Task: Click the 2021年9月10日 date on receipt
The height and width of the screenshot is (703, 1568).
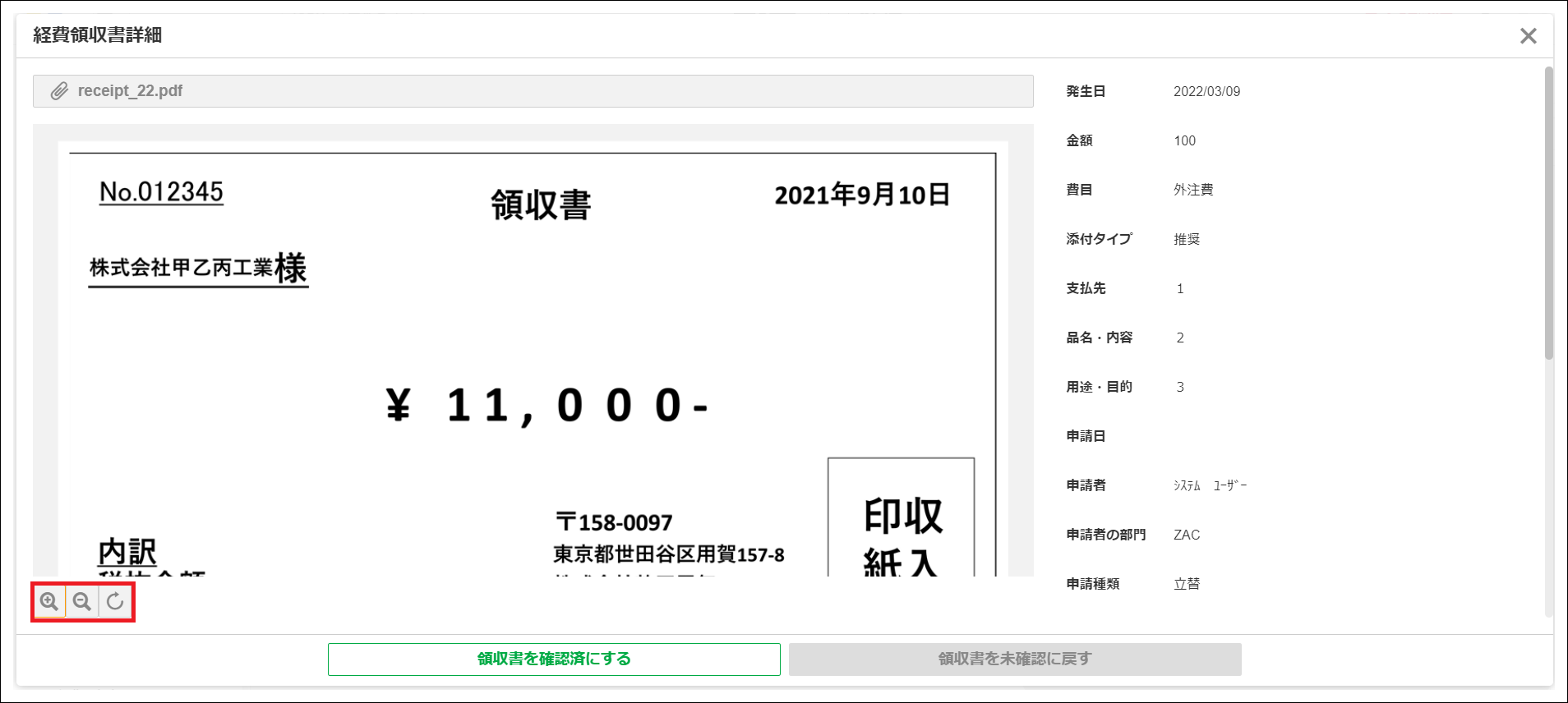Action: tap(861, 195)
